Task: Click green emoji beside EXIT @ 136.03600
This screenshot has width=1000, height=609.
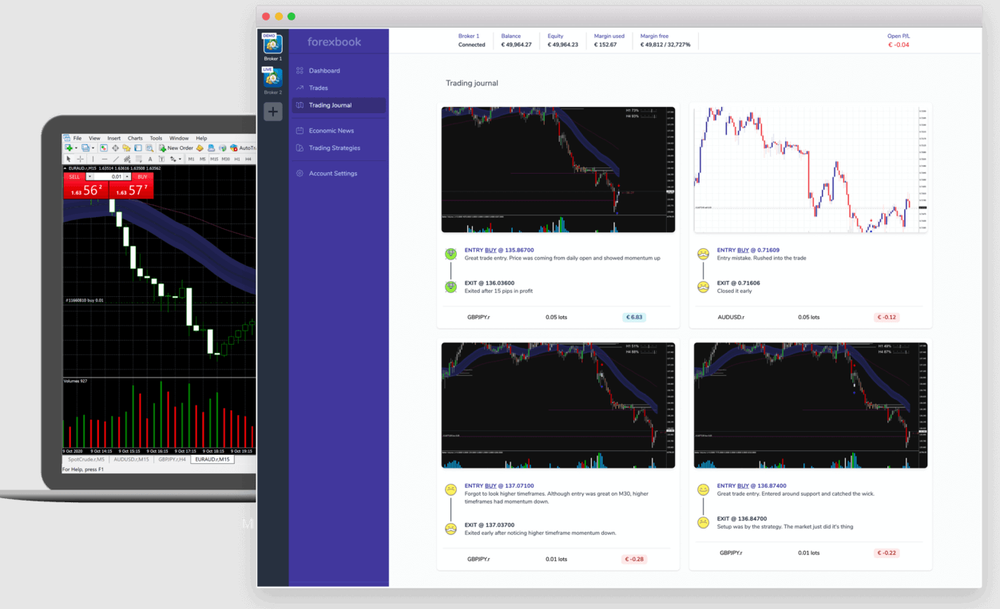Action: tap(451, 287)
